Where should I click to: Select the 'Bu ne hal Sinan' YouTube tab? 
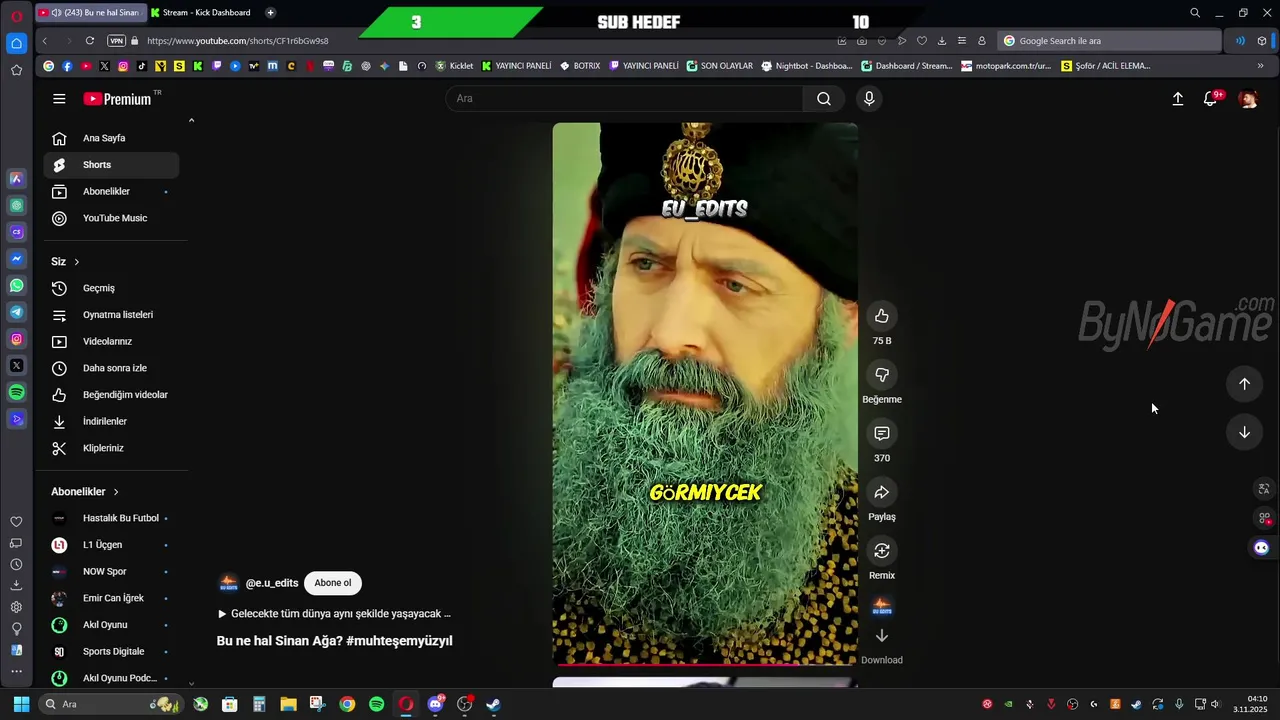[89, 13]
